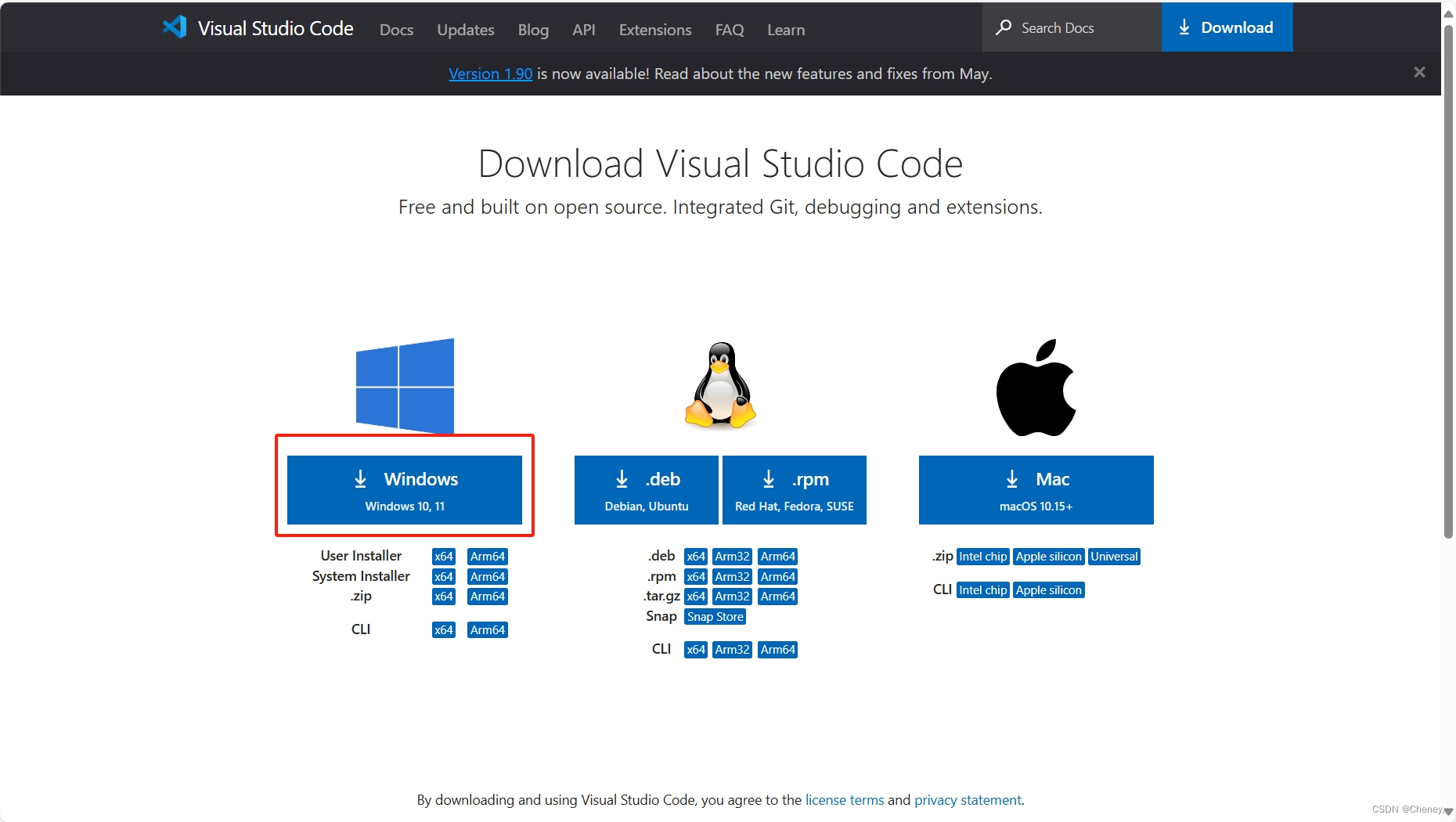Select Linux .rpm Arm32 download
Image resolution: width=1456 pixels, height=822 pixels.
pos(733,577)
